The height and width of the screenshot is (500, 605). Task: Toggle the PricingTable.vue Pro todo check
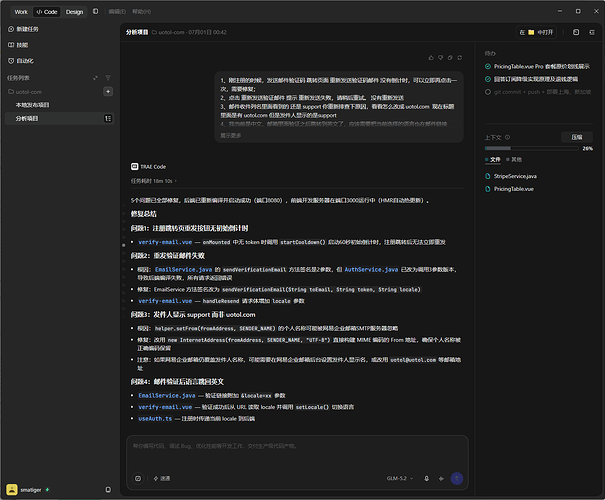pyautogui.click(x=488, y=66)
